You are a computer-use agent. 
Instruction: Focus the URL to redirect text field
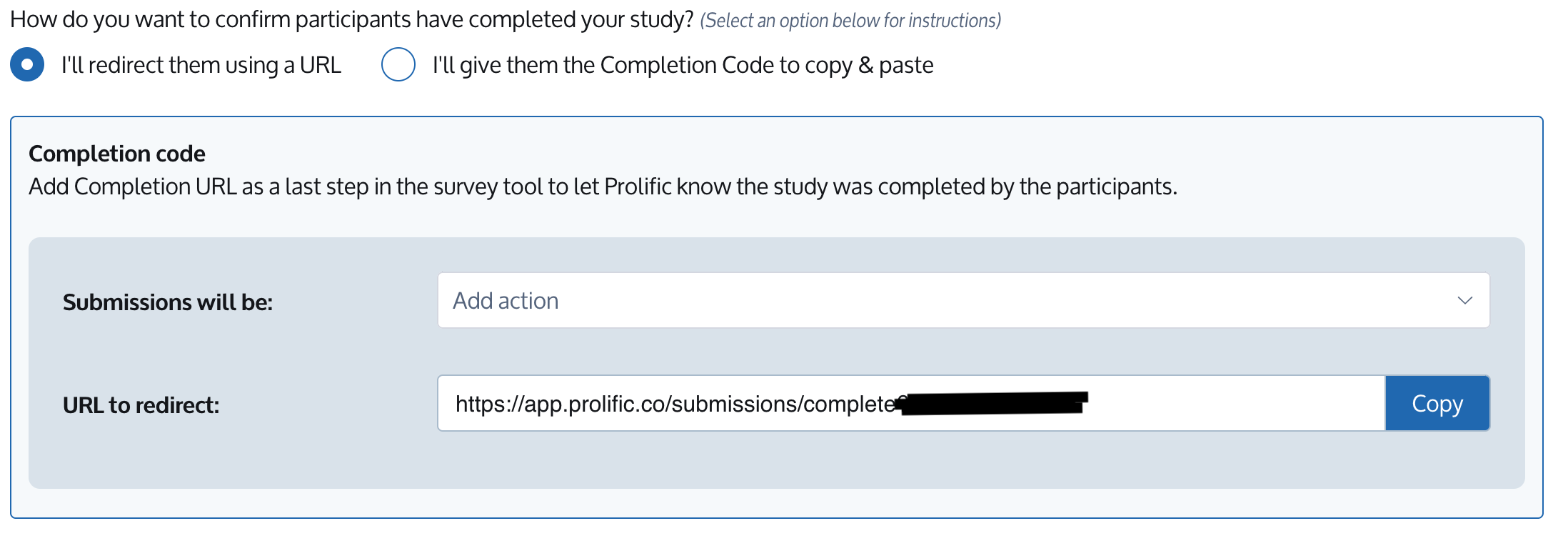911,403
